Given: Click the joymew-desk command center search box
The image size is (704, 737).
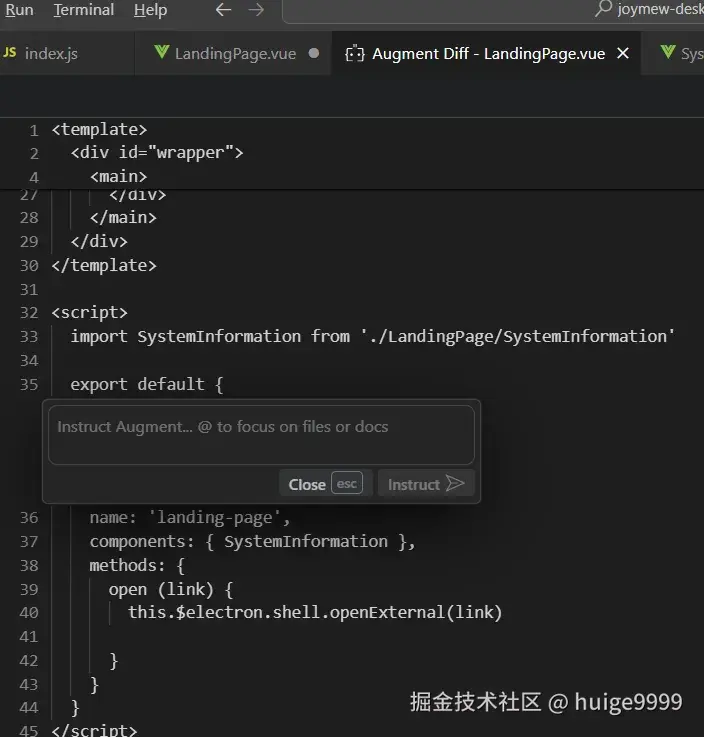Looking at the screenshot, I should click(x=493, y=10).
